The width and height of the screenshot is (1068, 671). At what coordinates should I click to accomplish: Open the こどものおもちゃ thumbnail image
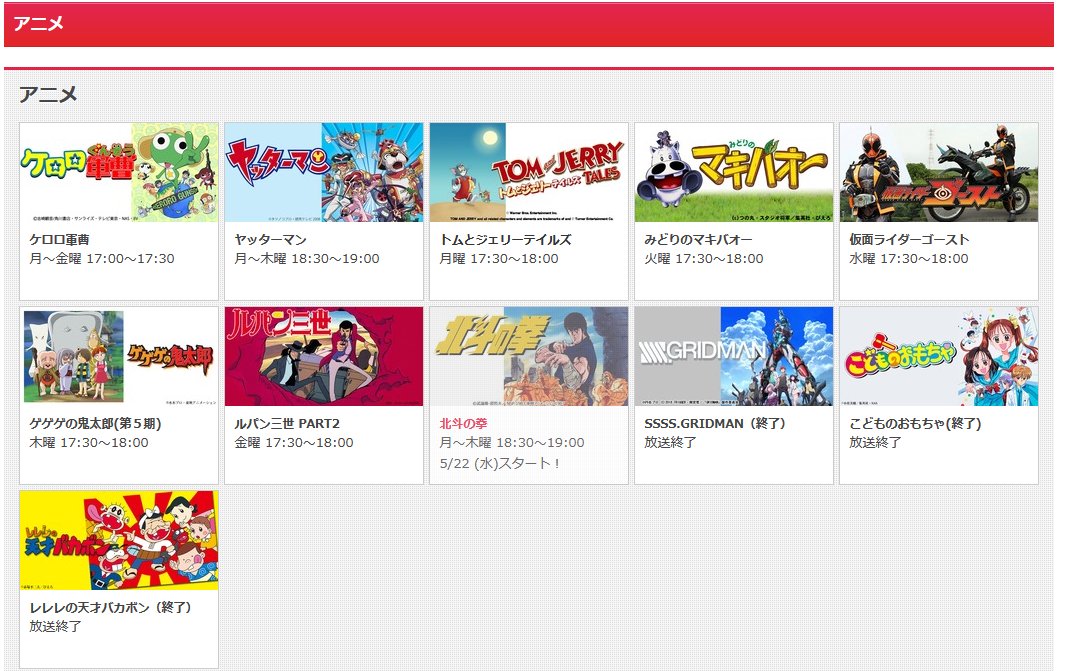coord(939,356)
